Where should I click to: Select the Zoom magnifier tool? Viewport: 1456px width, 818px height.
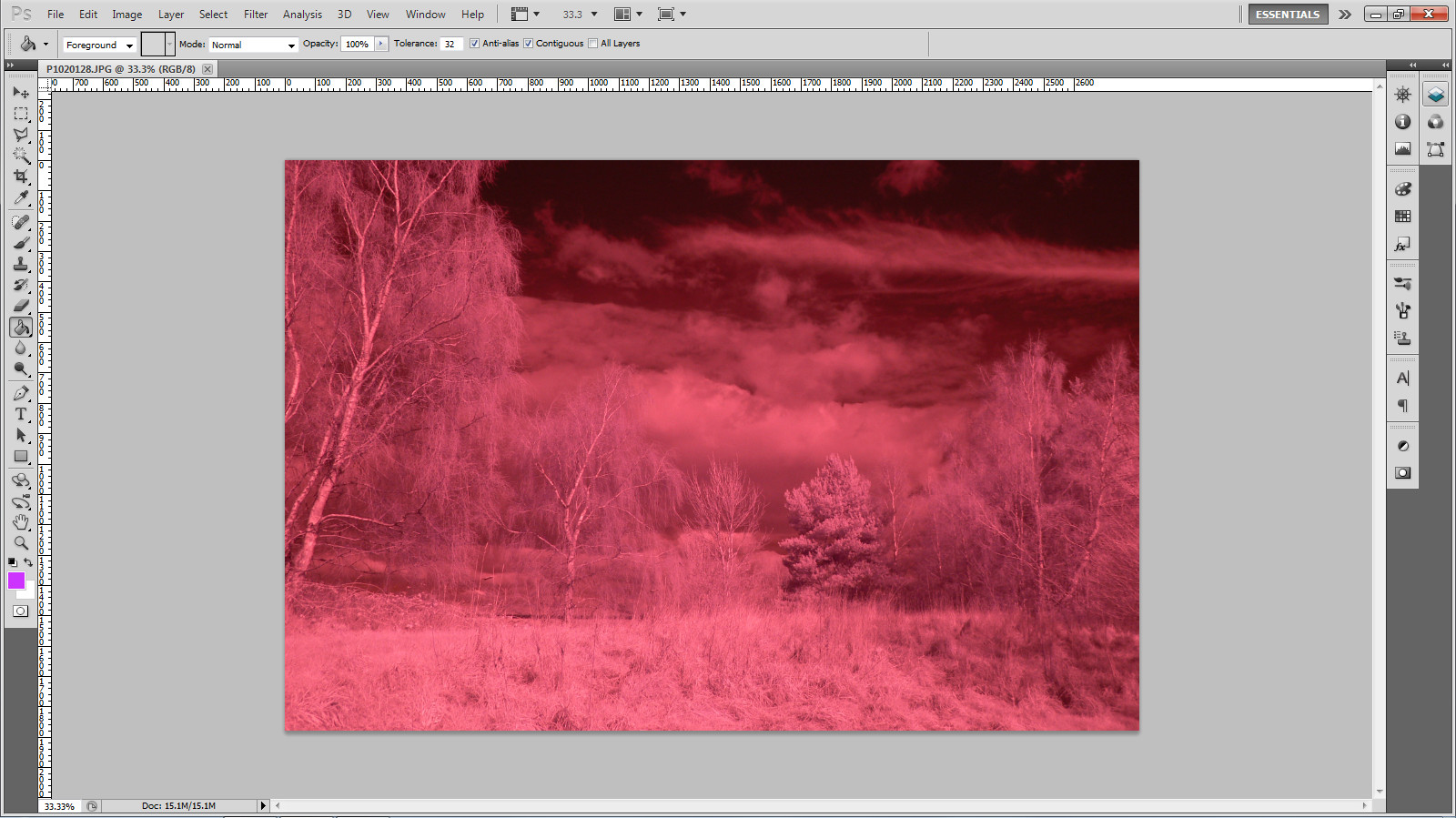[21, 543]
